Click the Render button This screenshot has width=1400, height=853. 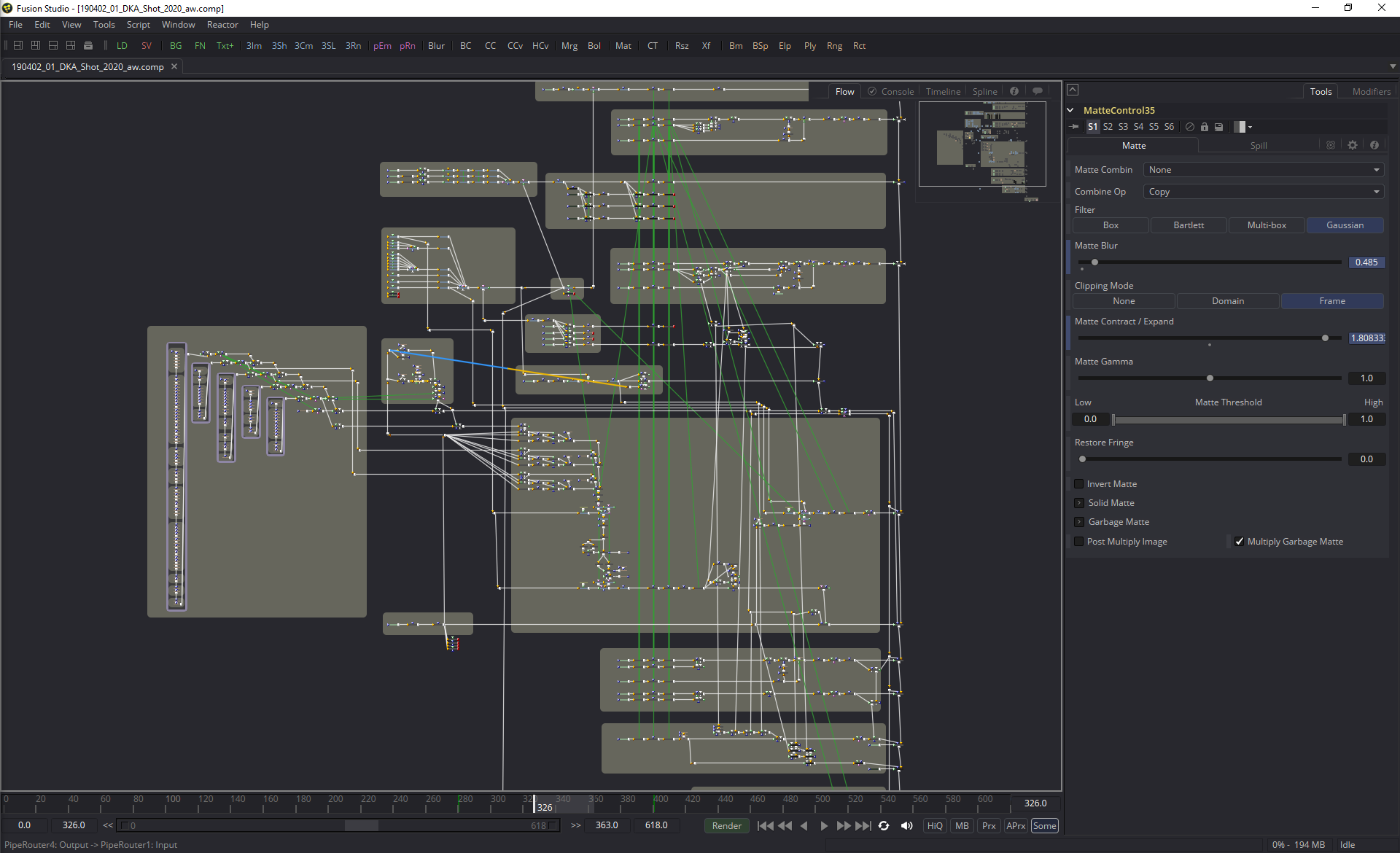tap(726, 826)
